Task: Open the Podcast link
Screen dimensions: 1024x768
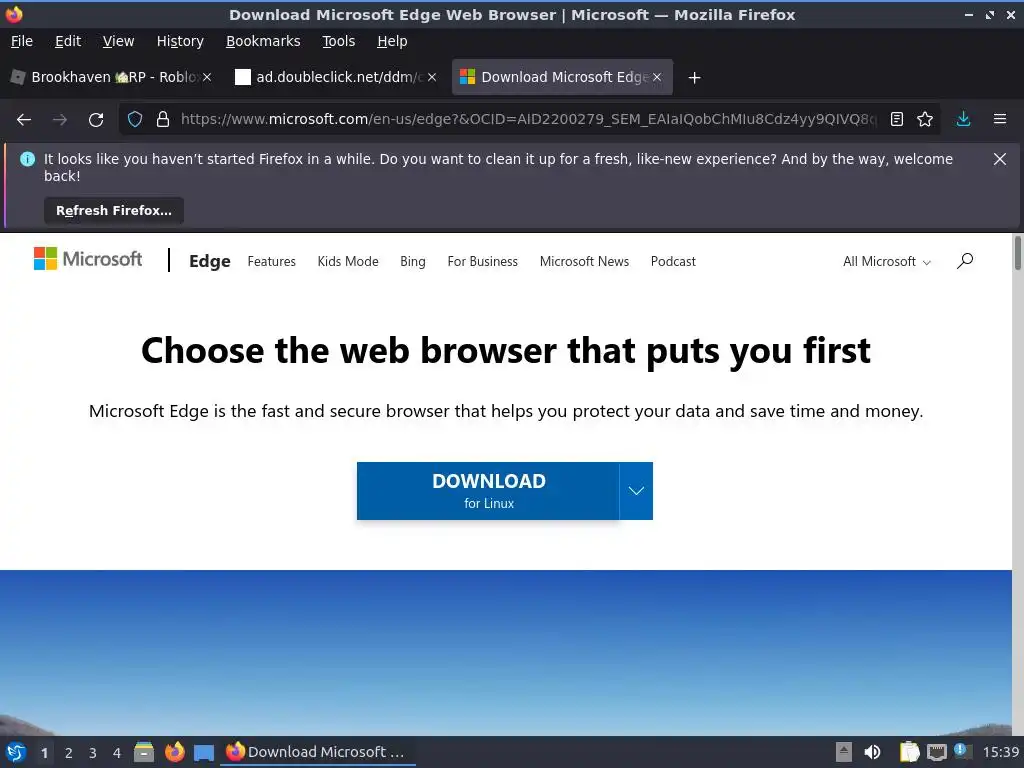Action: point(673,261)
